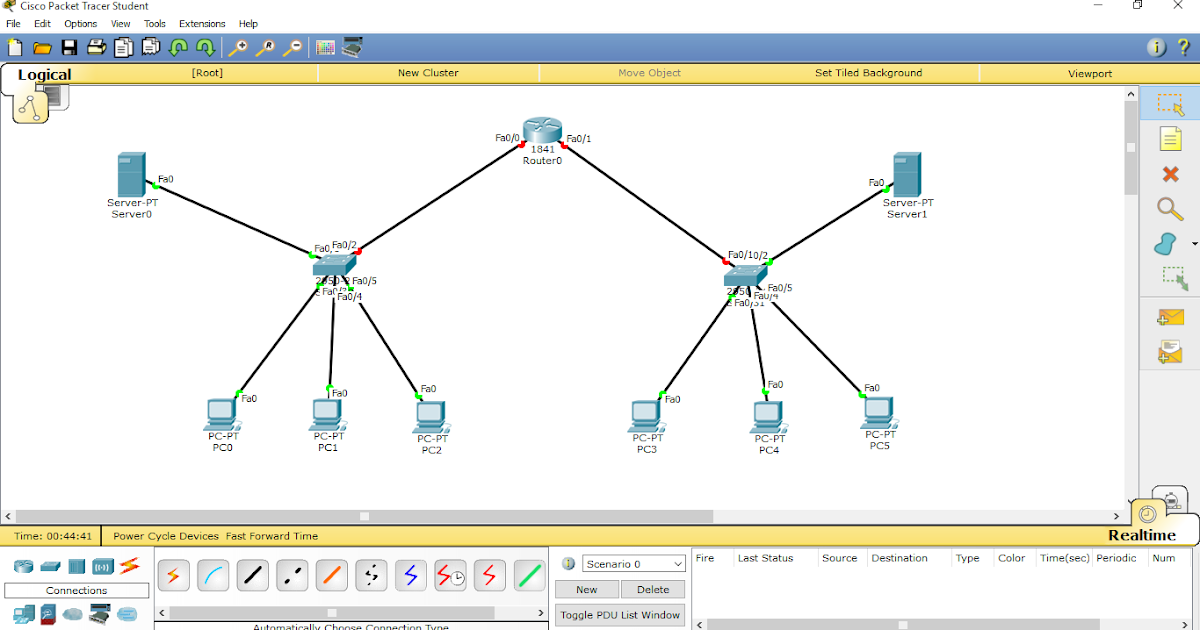Viewport: 1200px width, 630px height.
Task: Click the Undo green arrow icon
Action: click(x=178, y=47)
